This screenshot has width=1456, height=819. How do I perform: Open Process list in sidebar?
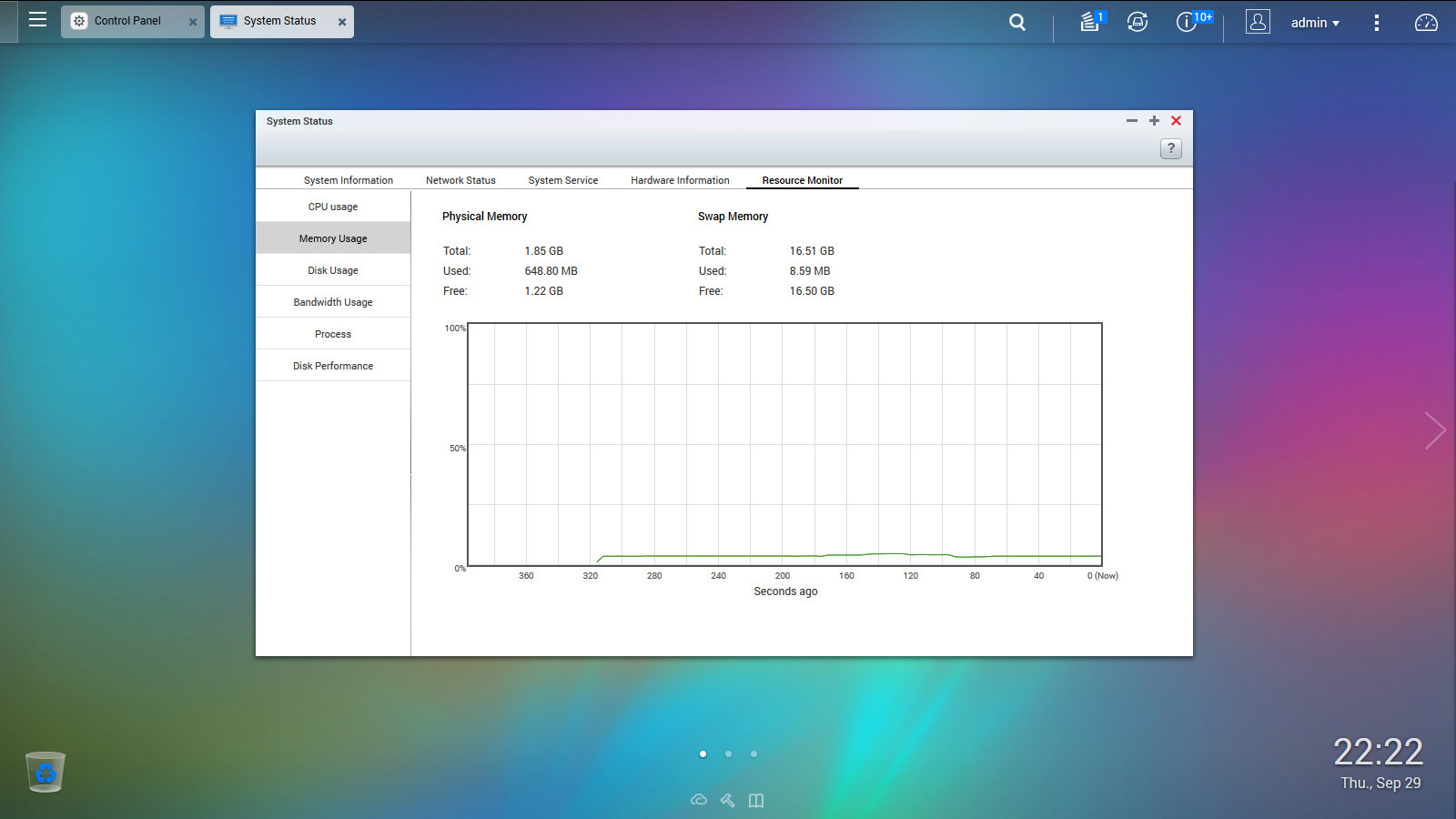(333, 334)
